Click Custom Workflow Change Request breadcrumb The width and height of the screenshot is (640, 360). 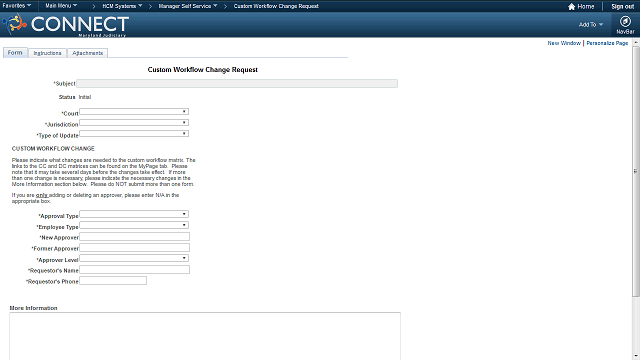tap(276, 6)
